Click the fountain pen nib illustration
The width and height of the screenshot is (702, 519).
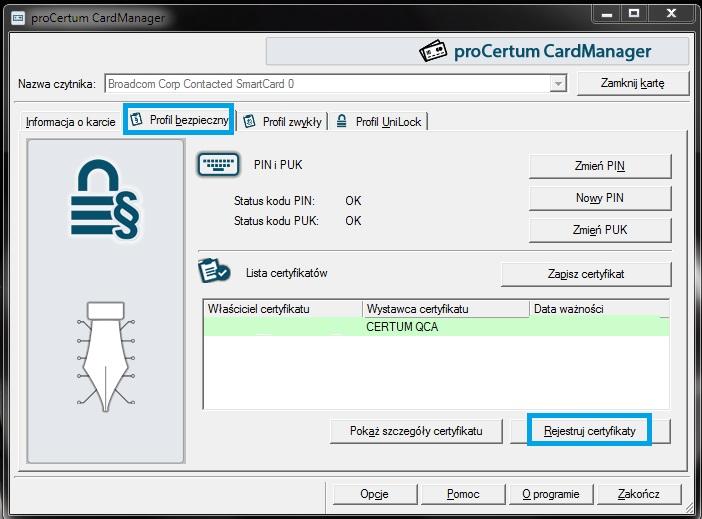tap(106, 356)
